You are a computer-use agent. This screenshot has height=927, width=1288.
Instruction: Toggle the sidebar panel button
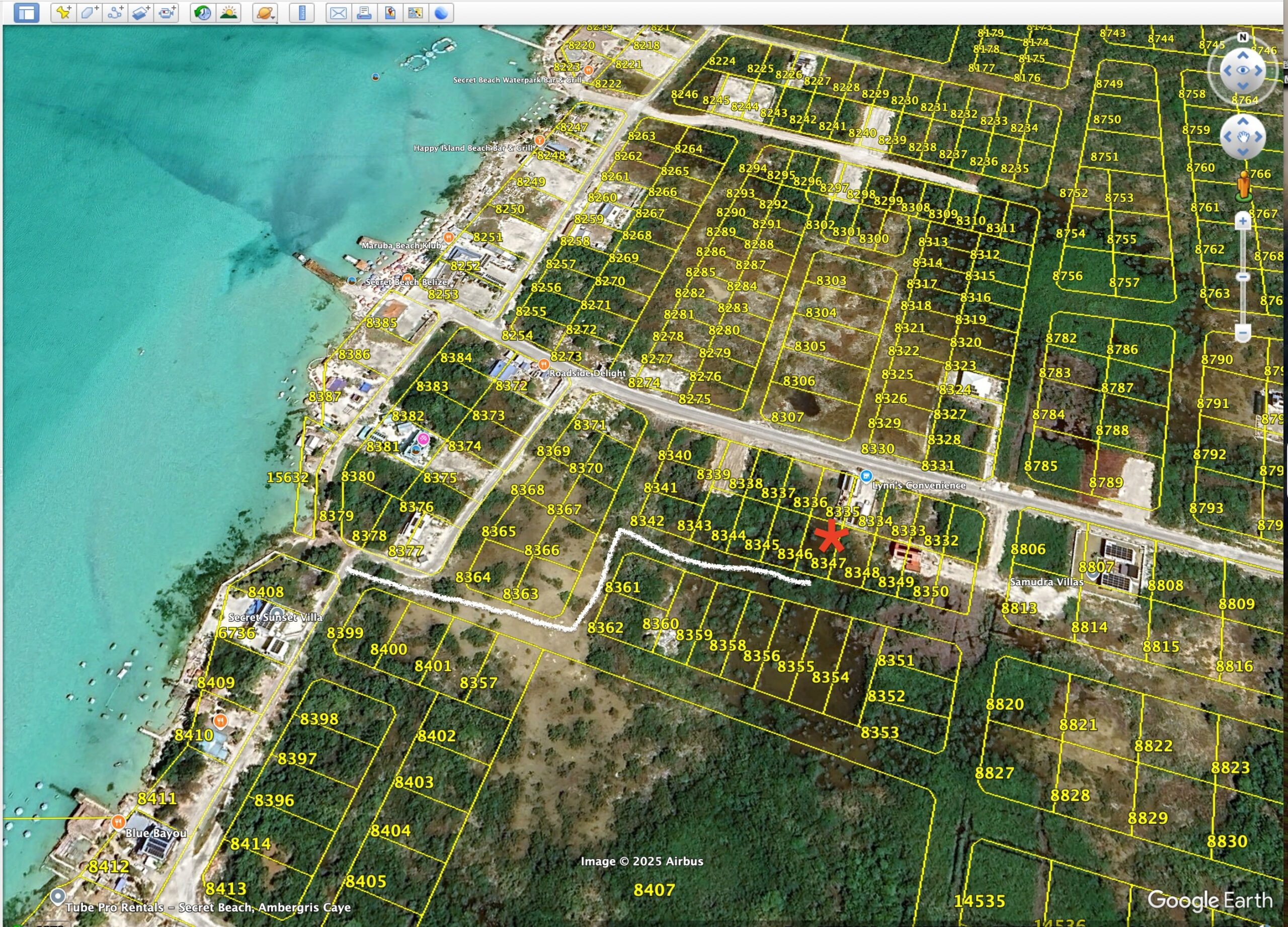tap(26, 13)
